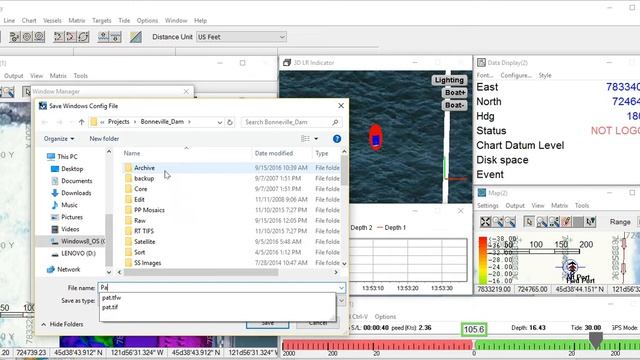Click the up-one-level arrow in save dialog
This screenshot has width=640, height=360.
point(81,122)
